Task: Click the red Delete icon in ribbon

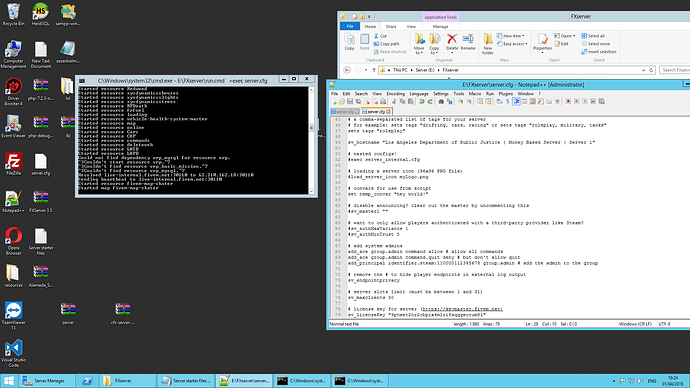Action: point(452,42)
